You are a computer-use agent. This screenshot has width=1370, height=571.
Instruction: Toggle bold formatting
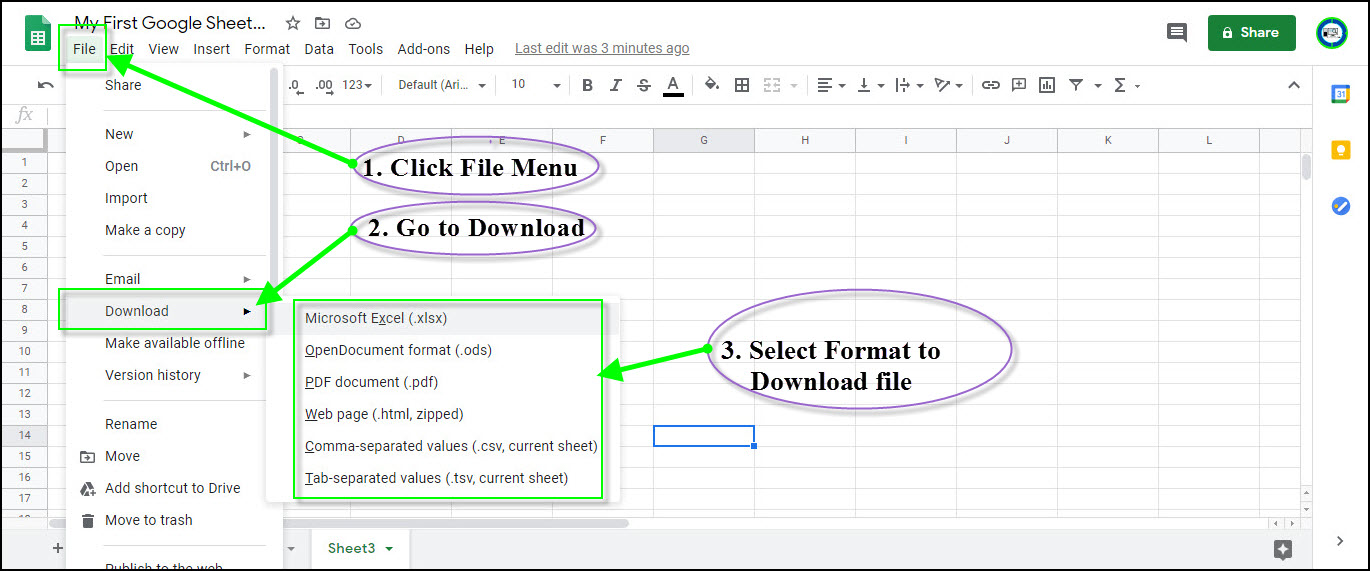click(x=588, y=85)
